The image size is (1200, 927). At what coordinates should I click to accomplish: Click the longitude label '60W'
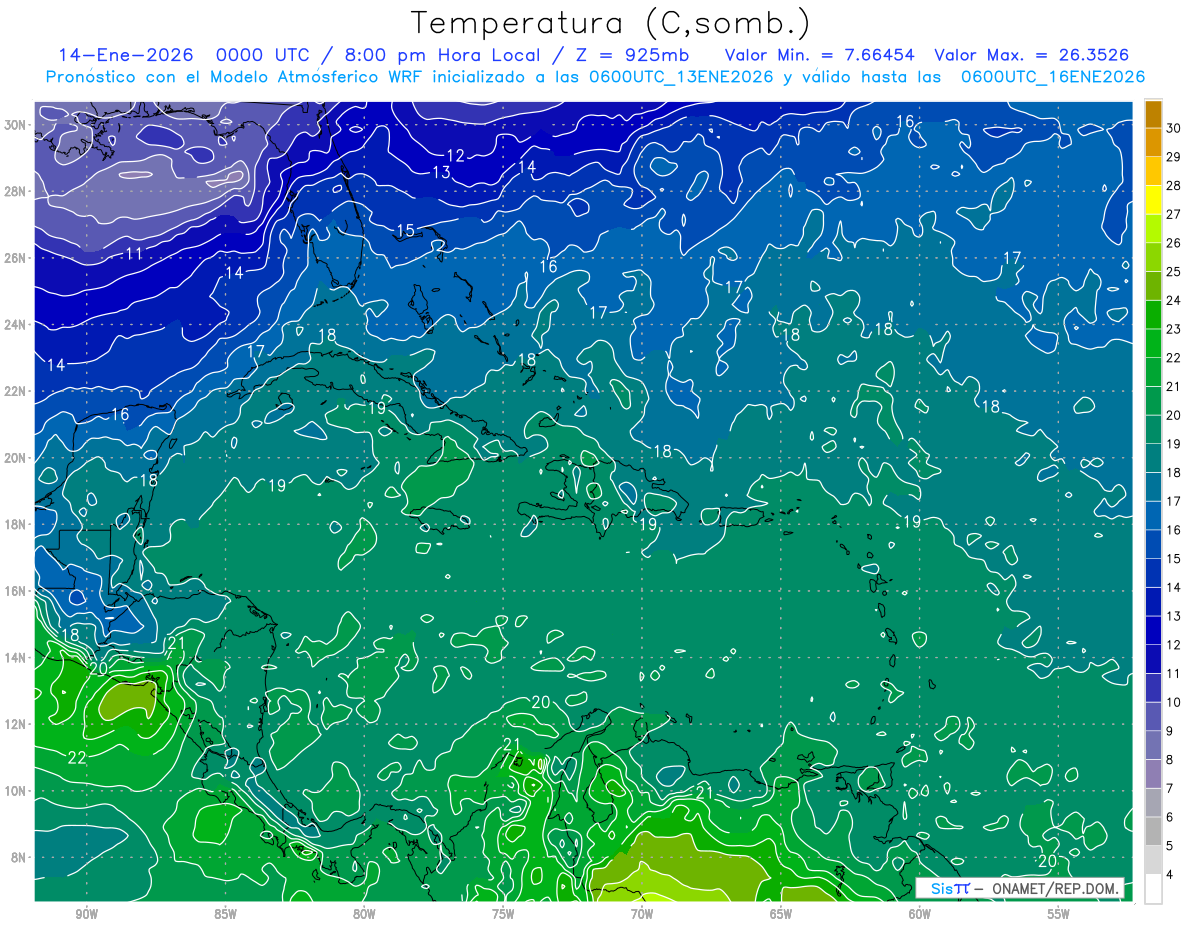(920, 913)
